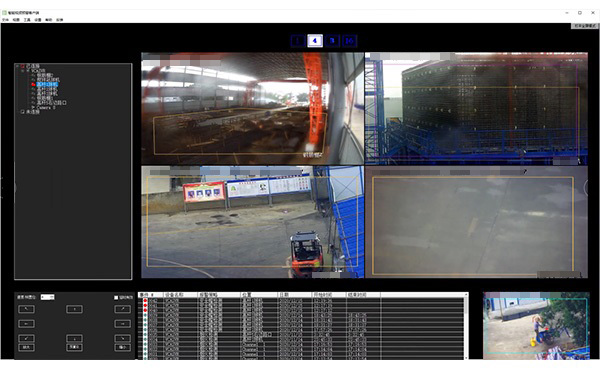The width and height of the screenshot is (600, 368).
Task: Click the PTZ pan left arrow button
Action: coord(26,324)
